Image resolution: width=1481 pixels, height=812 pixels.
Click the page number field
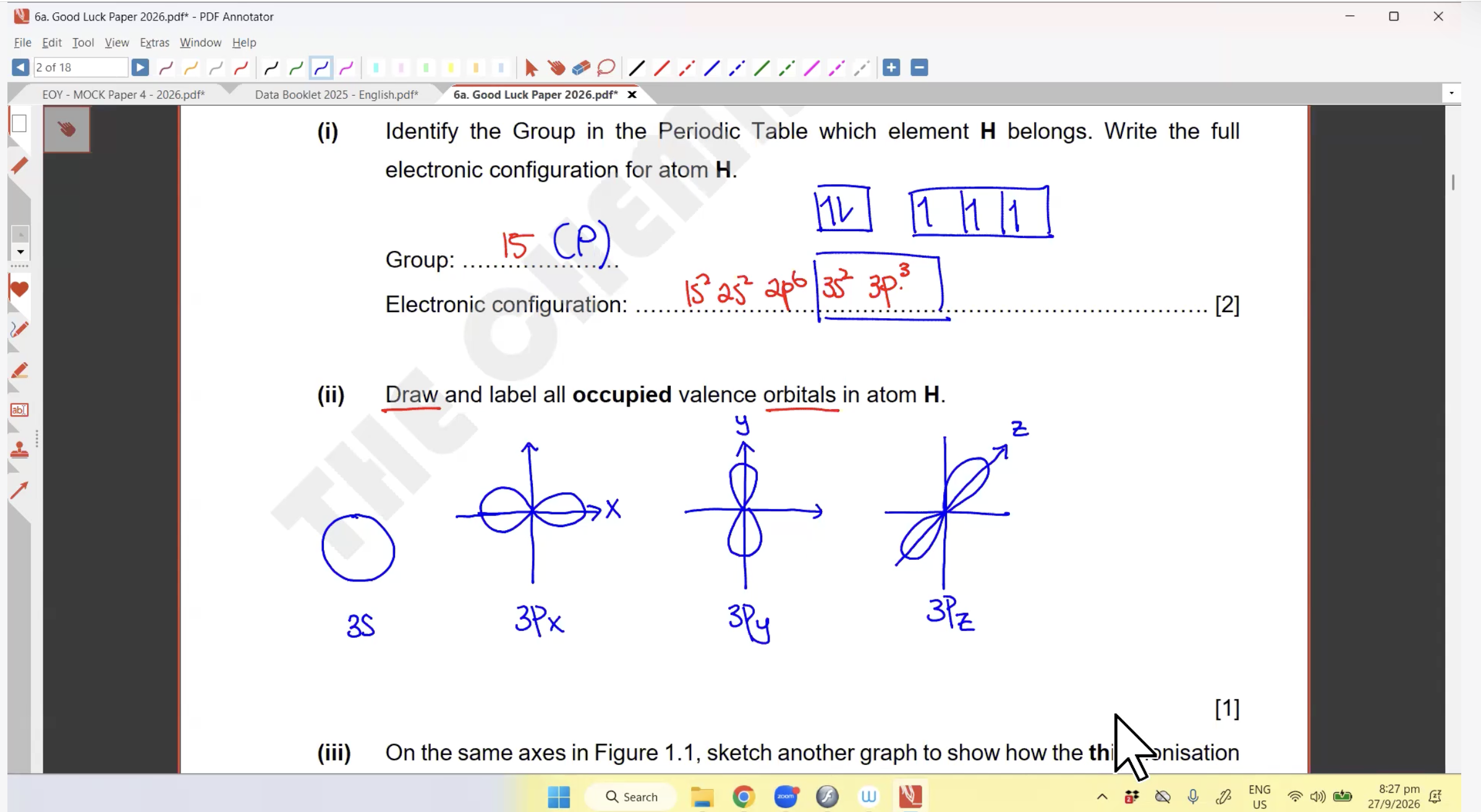click(x=80, y=67)
